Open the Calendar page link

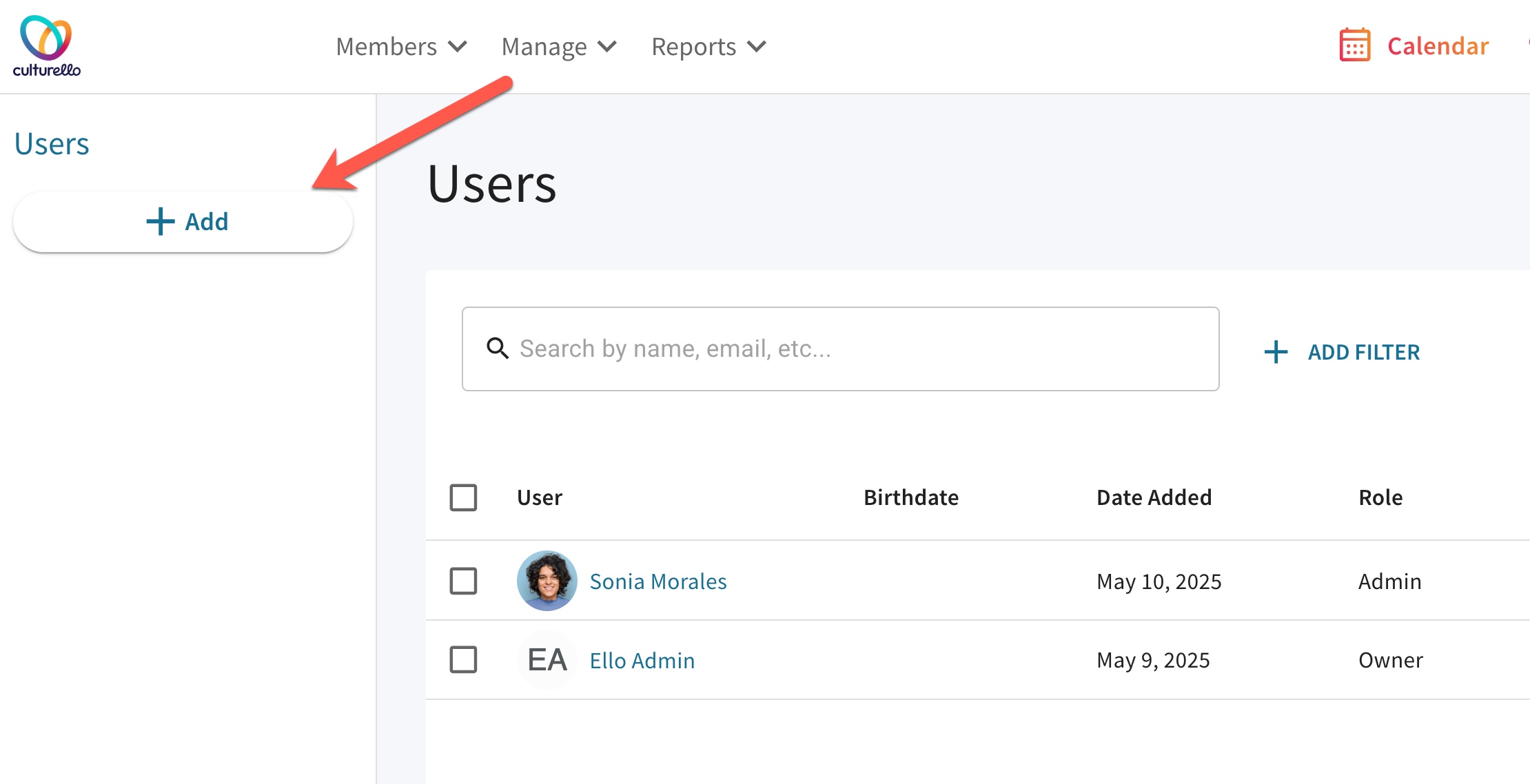tap(1438, 46)
